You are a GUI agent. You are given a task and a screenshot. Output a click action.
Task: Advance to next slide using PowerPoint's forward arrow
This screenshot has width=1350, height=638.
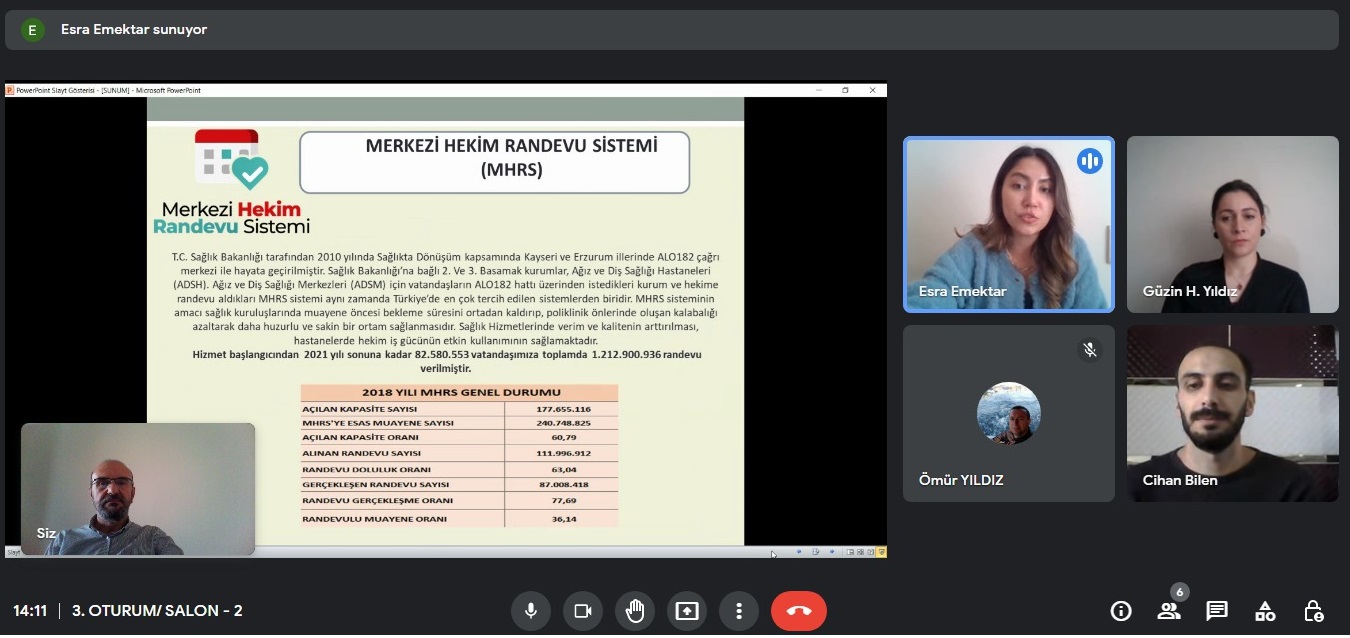point(832,552)
